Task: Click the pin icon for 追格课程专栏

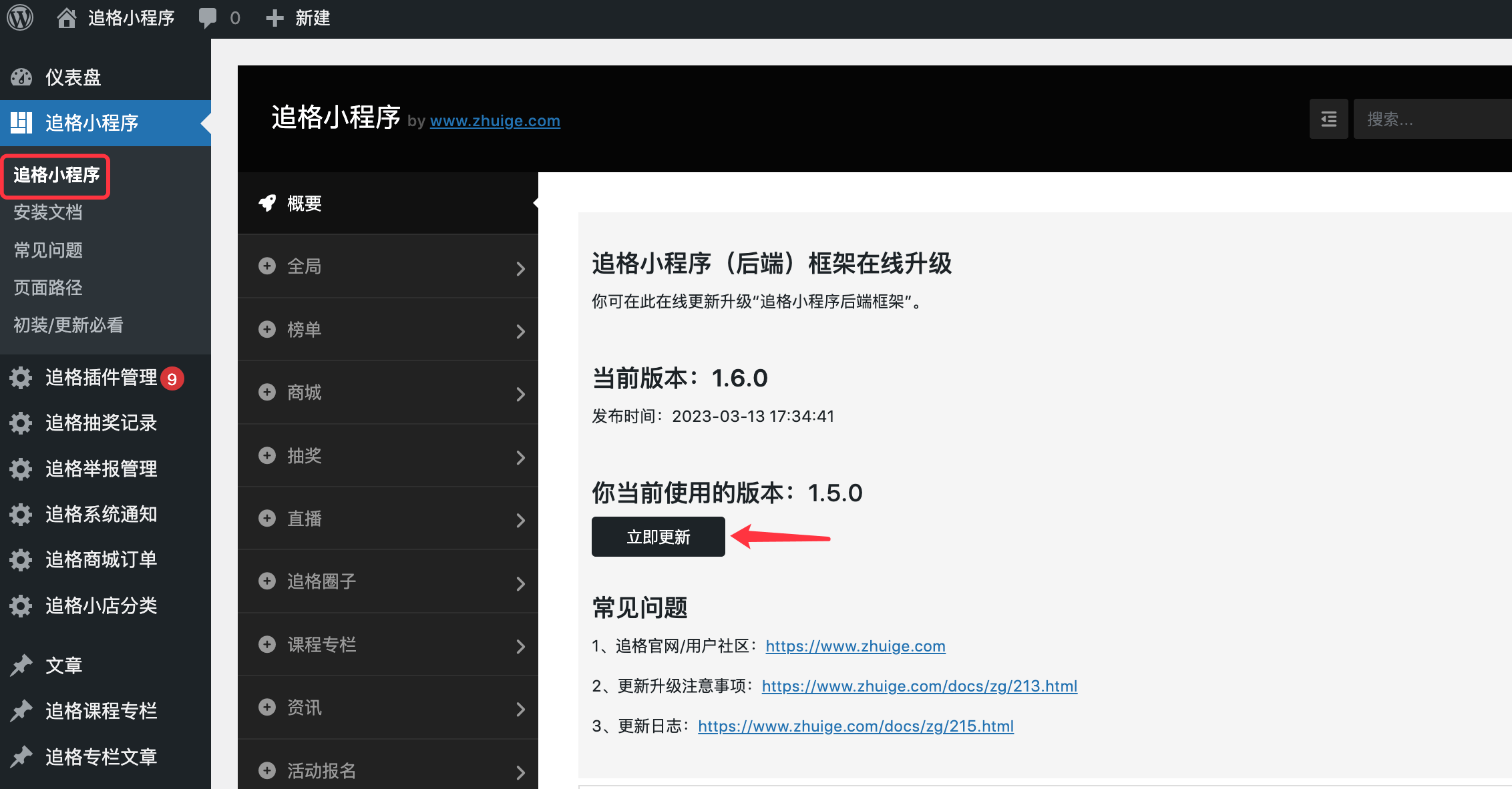Action: 21,711
